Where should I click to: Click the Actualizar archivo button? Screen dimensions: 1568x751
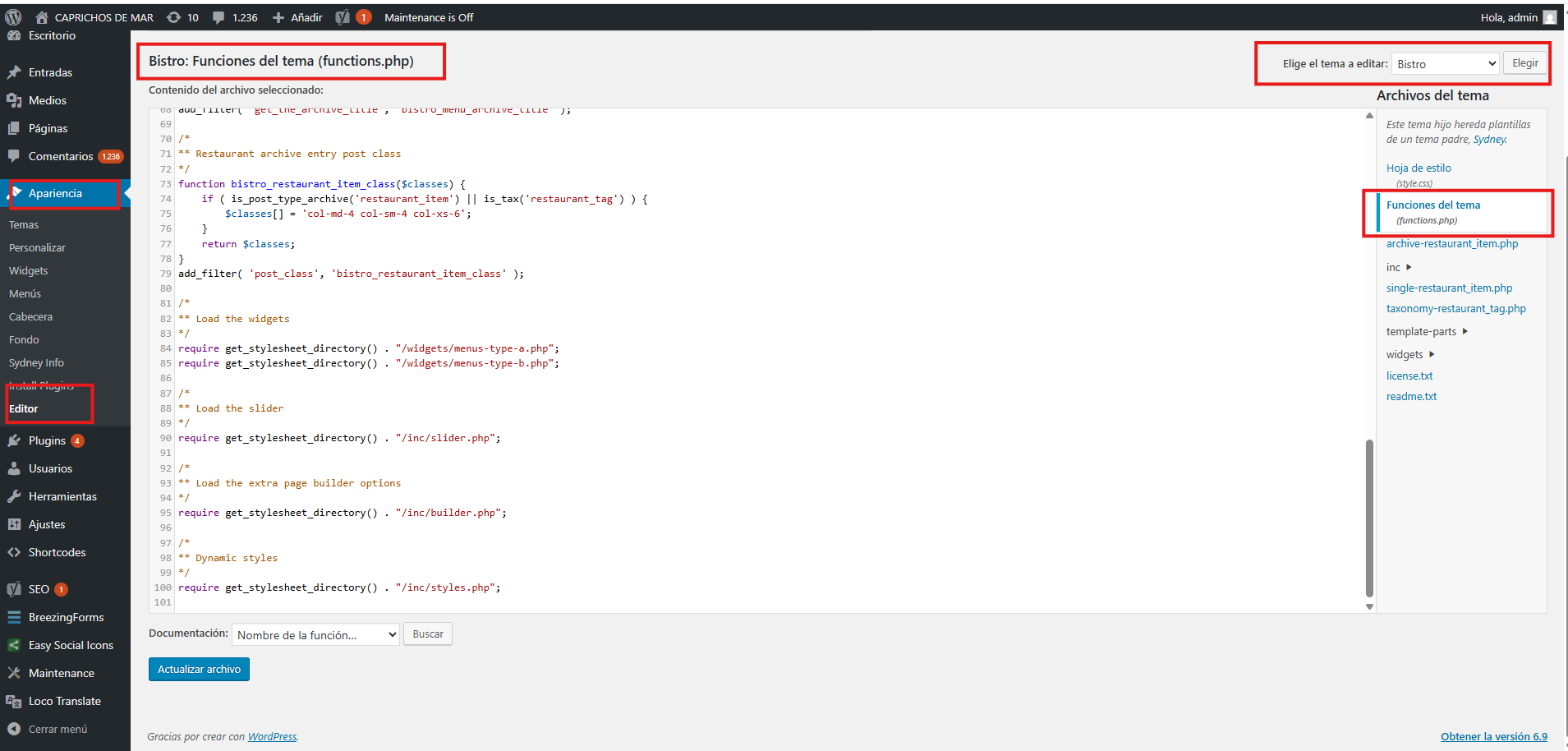[199, 670]
